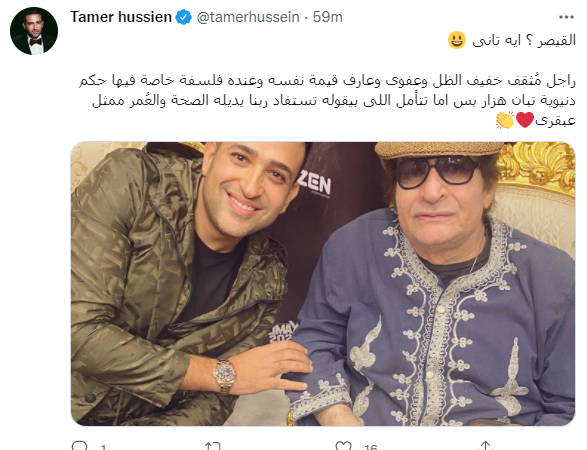Click the retweet arrows icon
This screenshot has height=450, width=587.
coord(212,446)
